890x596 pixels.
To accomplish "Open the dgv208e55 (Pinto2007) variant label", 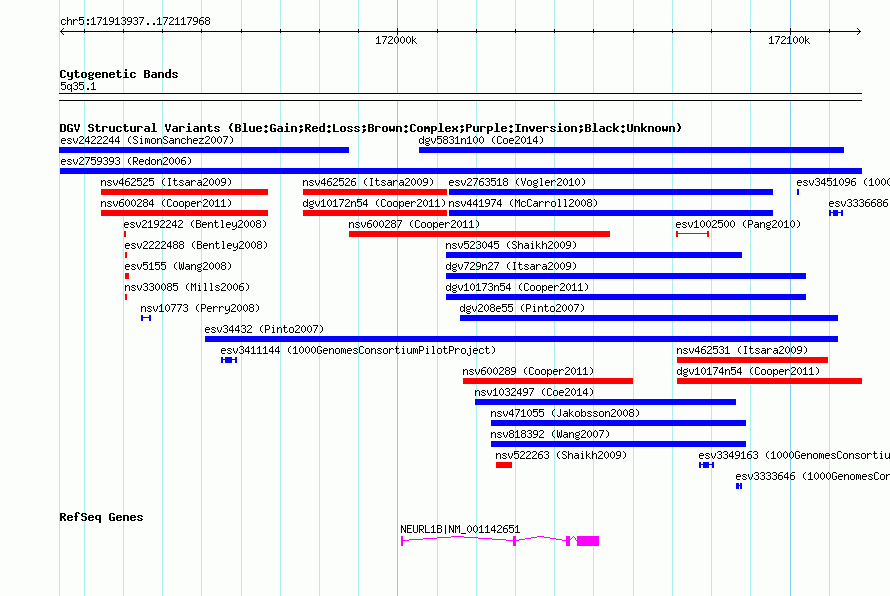I will coord(522,308).
